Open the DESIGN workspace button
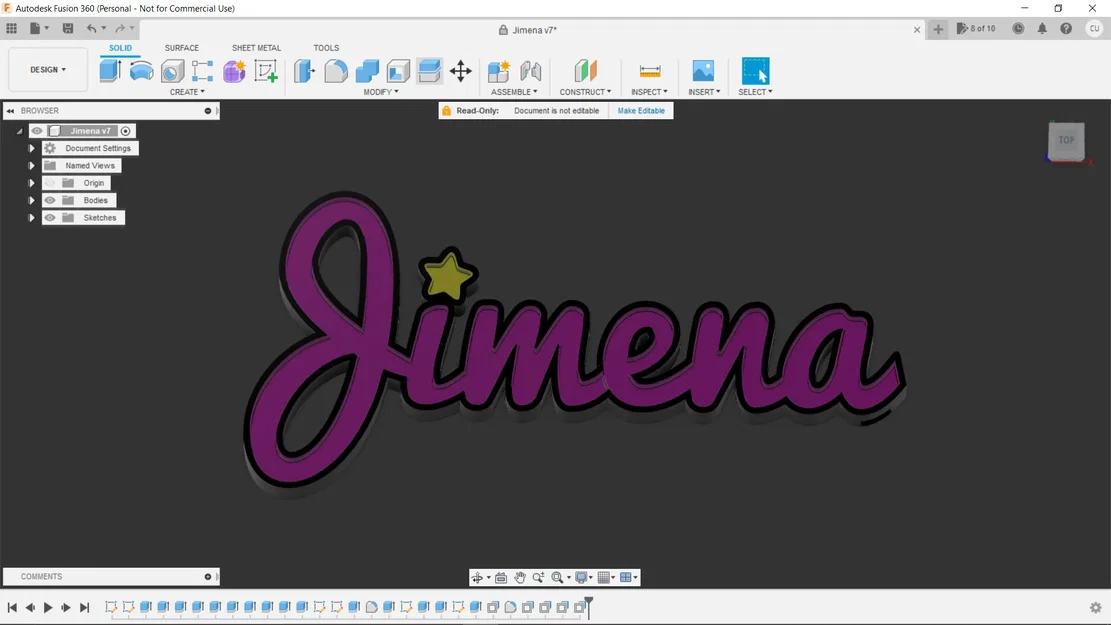The image size is (1111, 625). pyautogui.click(x=47, y=69)
